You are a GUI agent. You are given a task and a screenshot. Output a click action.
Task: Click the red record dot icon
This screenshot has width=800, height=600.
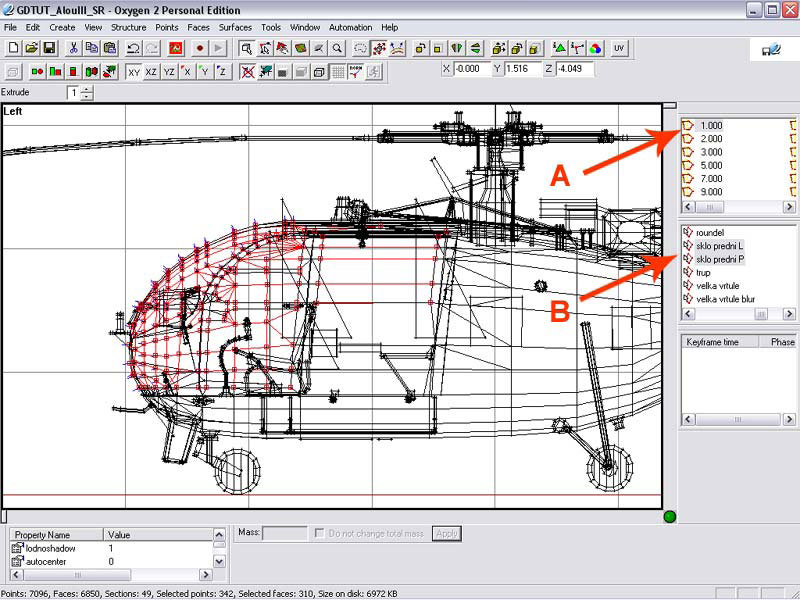(200, 48)
